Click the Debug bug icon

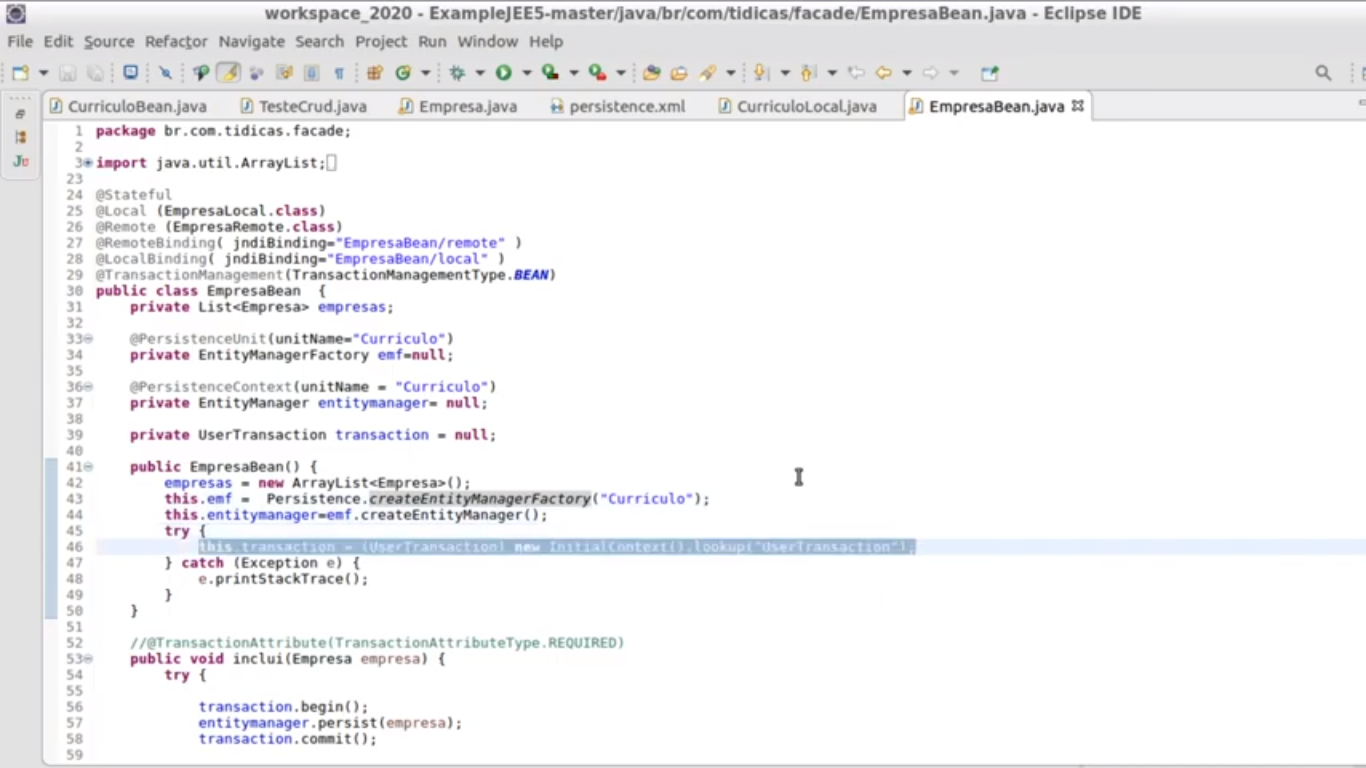coord(458,73)
